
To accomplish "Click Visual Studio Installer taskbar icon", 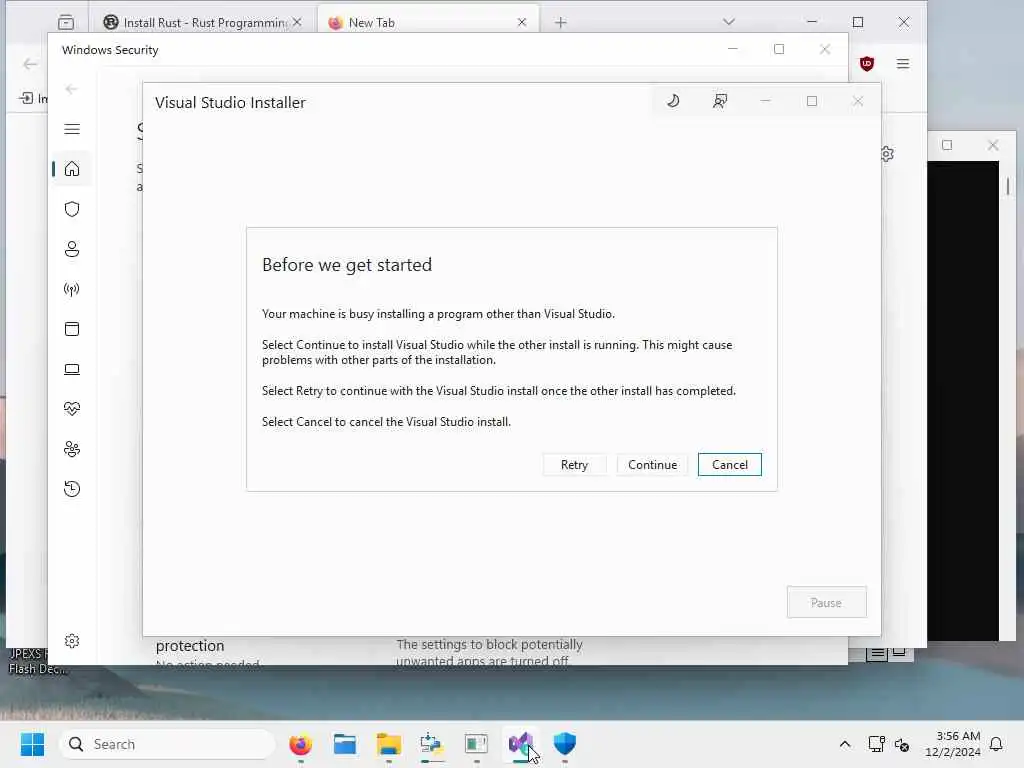I will [520, 744].
